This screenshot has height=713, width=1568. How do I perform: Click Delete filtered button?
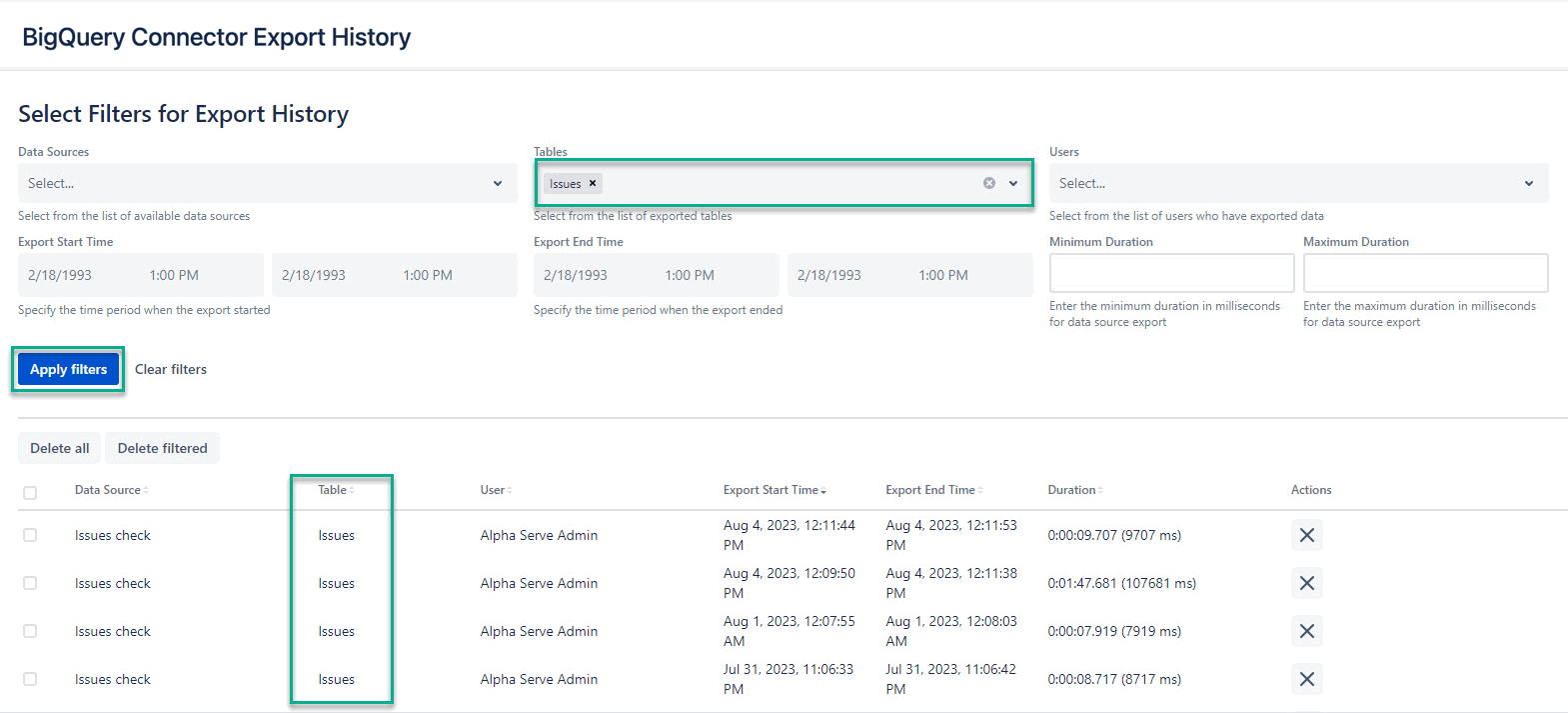tap(163, 448)
